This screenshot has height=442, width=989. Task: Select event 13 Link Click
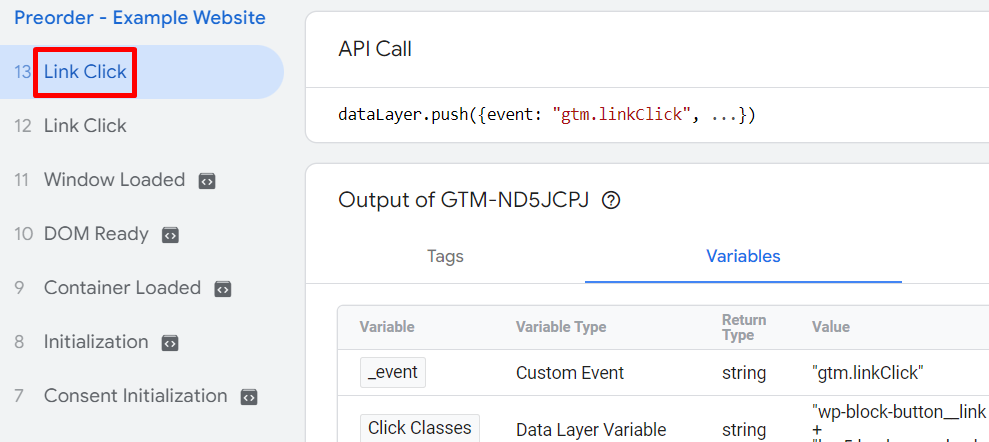[x=85, y=72]
